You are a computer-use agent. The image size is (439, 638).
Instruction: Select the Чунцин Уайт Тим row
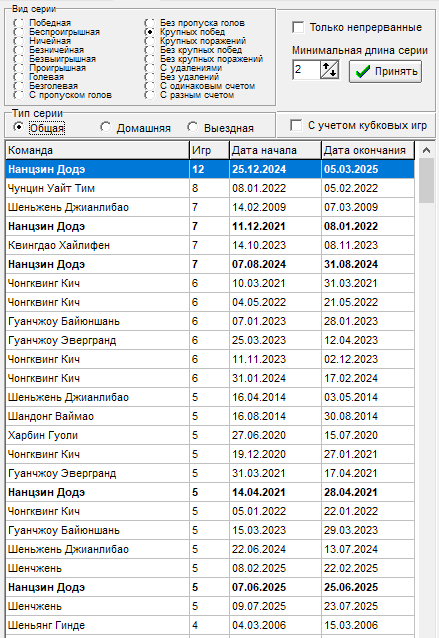click(210, 188)
